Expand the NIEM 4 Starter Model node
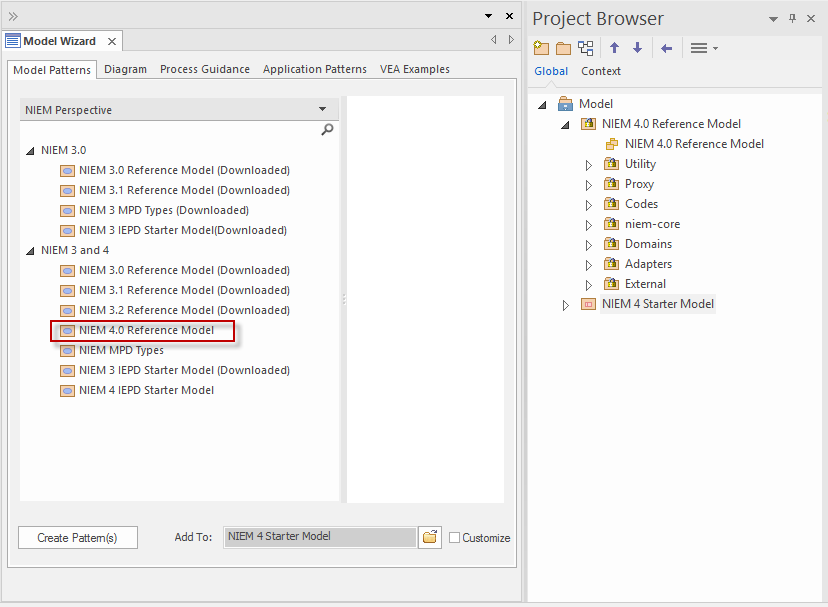 click(x=565, y=305)
